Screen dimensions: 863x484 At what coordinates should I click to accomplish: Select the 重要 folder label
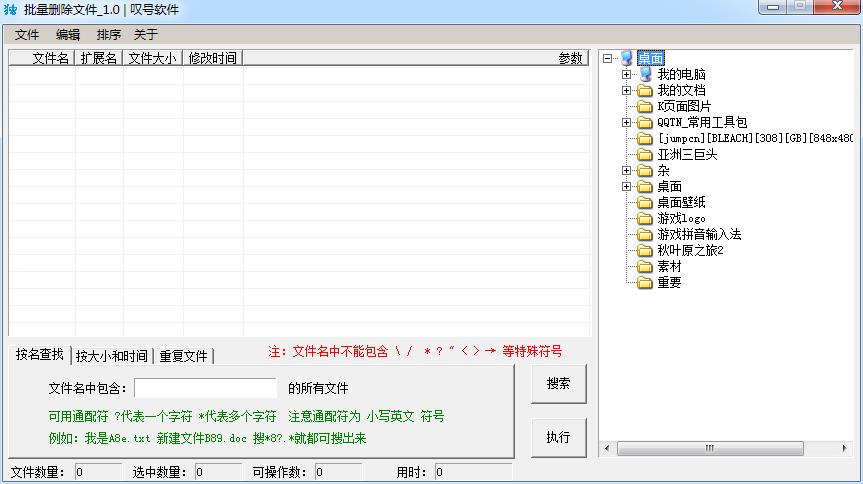click(669, 282)
